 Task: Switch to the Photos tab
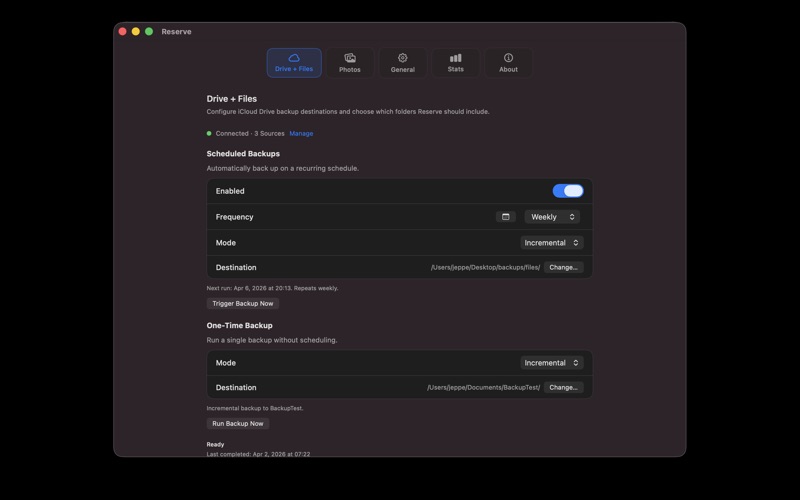(349, 63)
